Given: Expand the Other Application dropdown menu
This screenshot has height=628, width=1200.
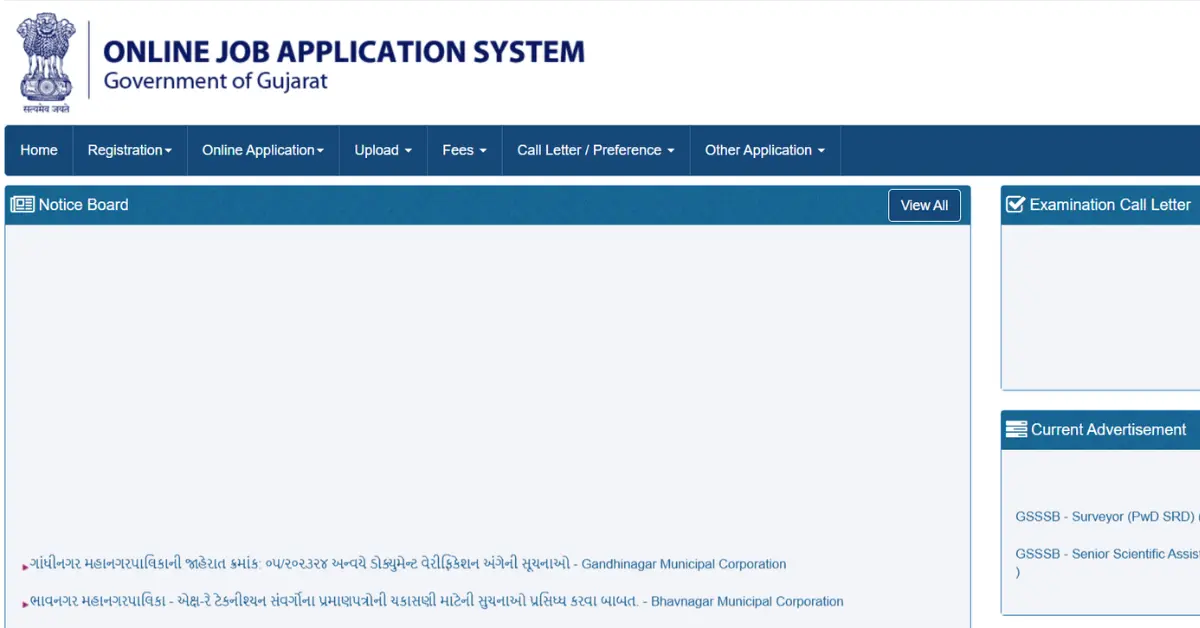Looking at the screenshot, I should tap(765, 150).
